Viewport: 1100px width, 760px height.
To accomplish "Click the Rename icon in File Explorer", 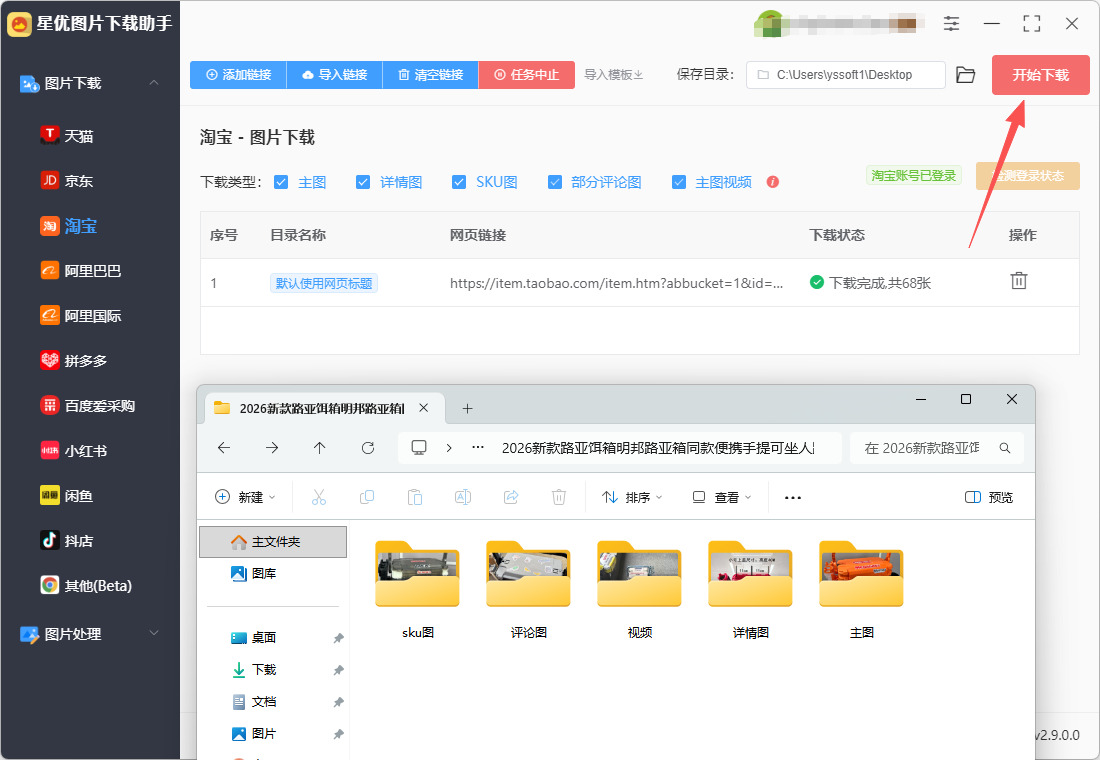I will (x=463, y=497).
